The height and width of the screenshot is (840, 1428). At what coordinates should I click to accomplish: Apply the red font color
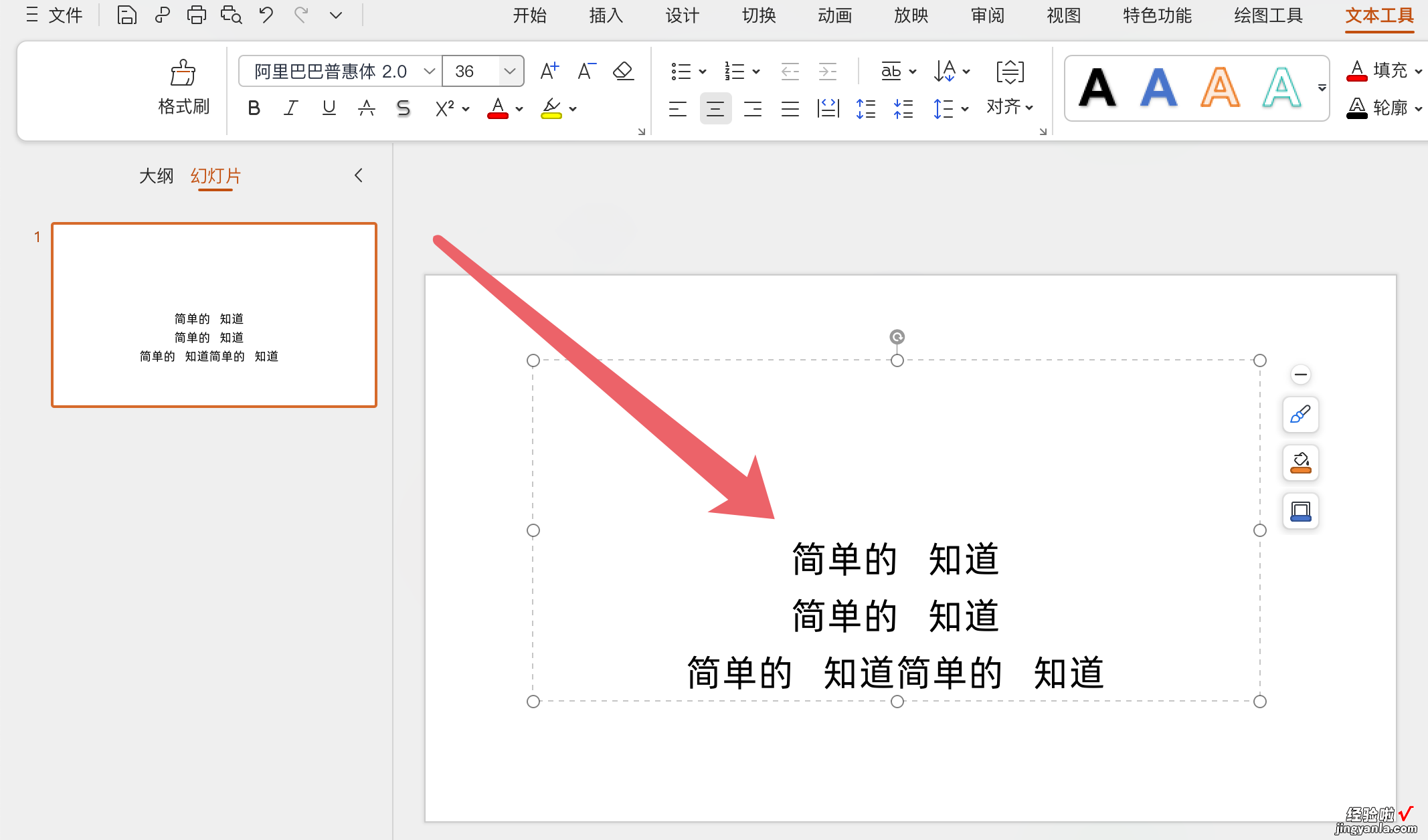(x=498, y=108)
